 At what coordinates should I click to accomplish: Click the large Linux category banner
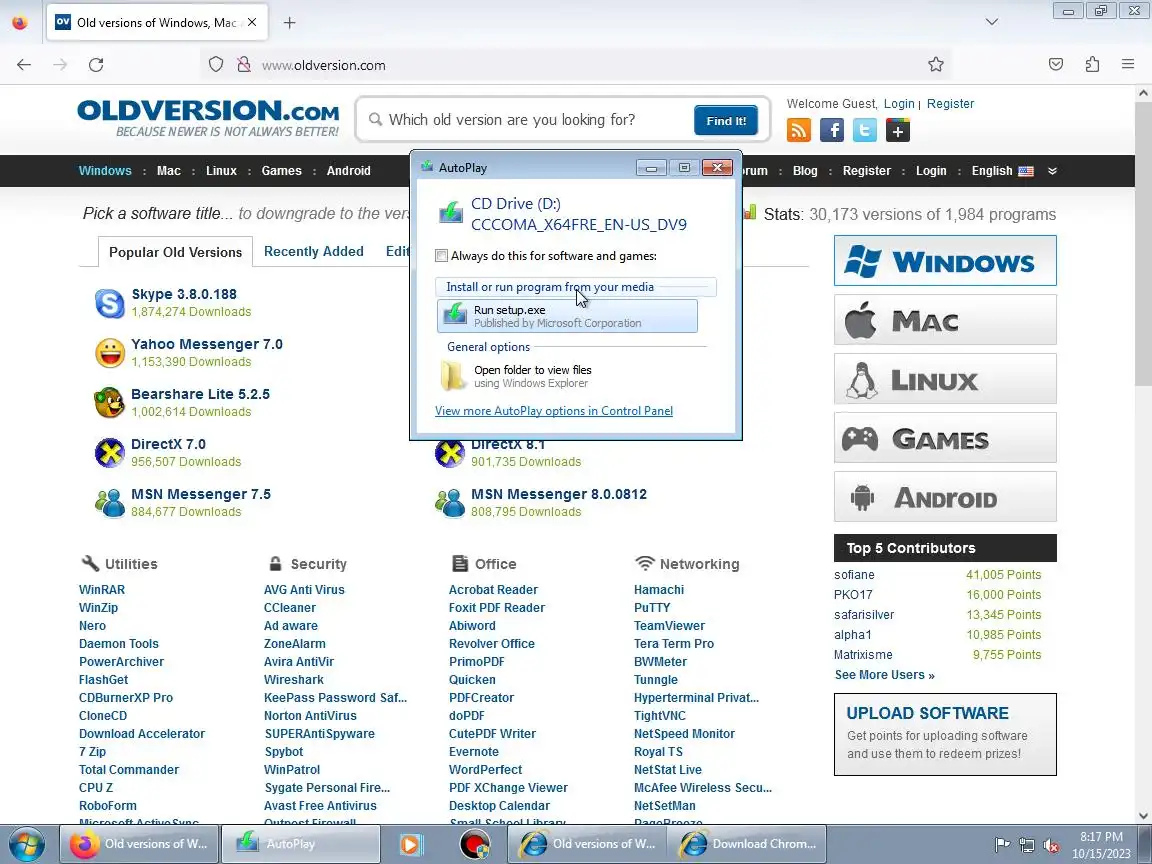tap(946, 378)
